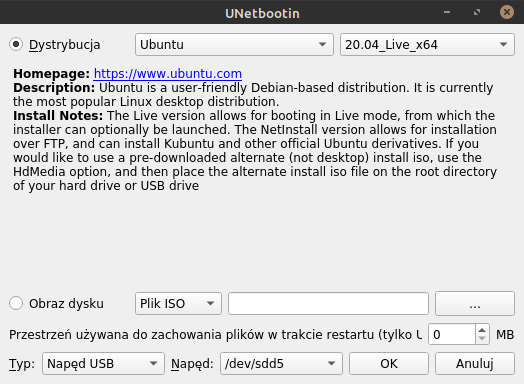
Task: Open the Ubuntu distribution dropdown
Action: pyautogui.click(x=234, y=44)
